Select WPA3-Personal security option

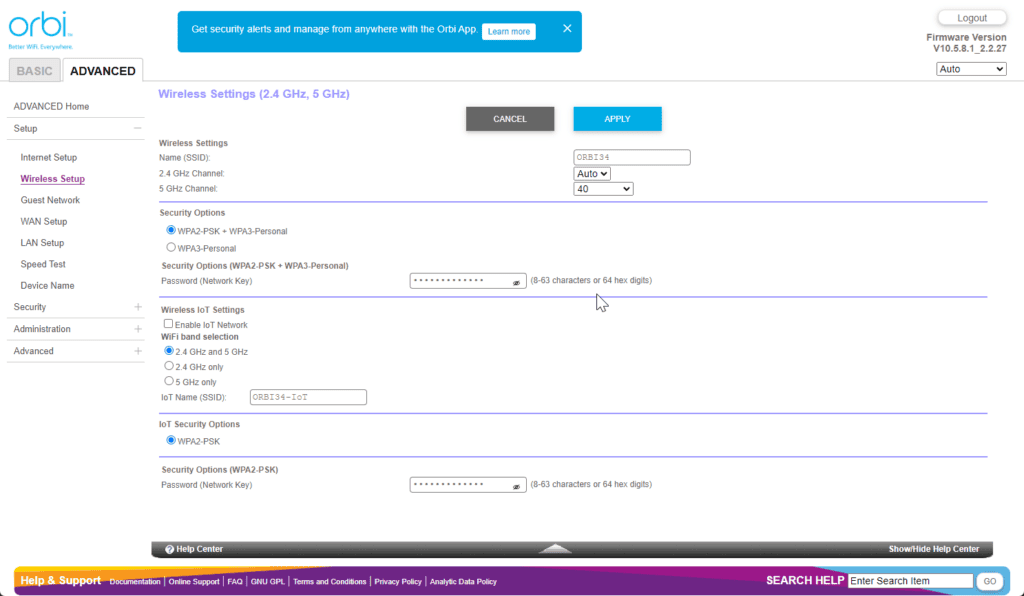pos(171,248)
